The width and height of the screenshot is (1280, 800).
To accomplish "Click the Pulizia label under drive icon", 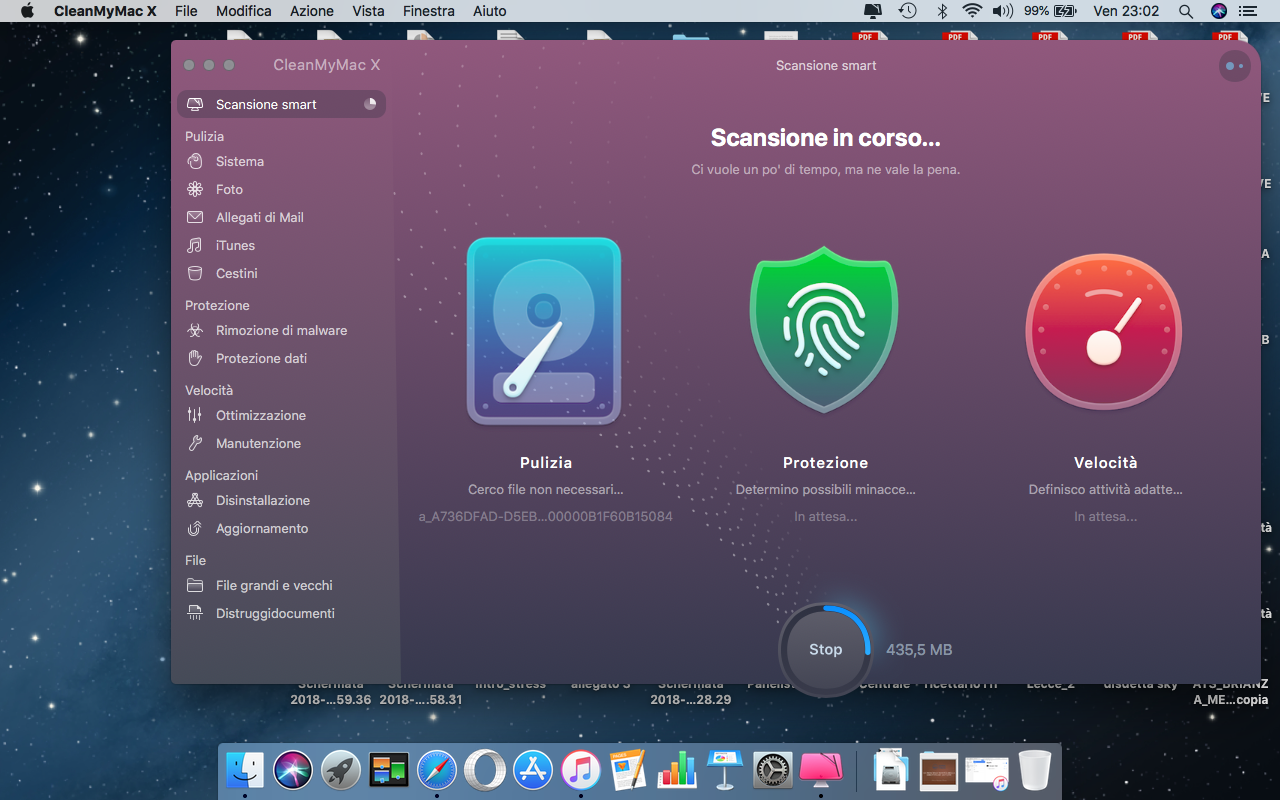I will 546,463.
